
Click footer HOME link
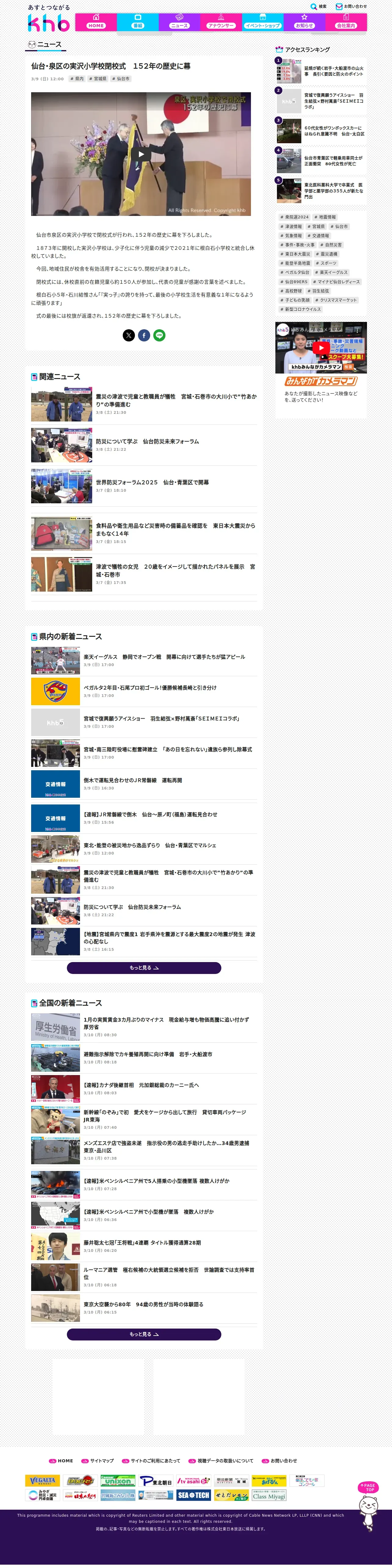click(x=61, y=1461)
